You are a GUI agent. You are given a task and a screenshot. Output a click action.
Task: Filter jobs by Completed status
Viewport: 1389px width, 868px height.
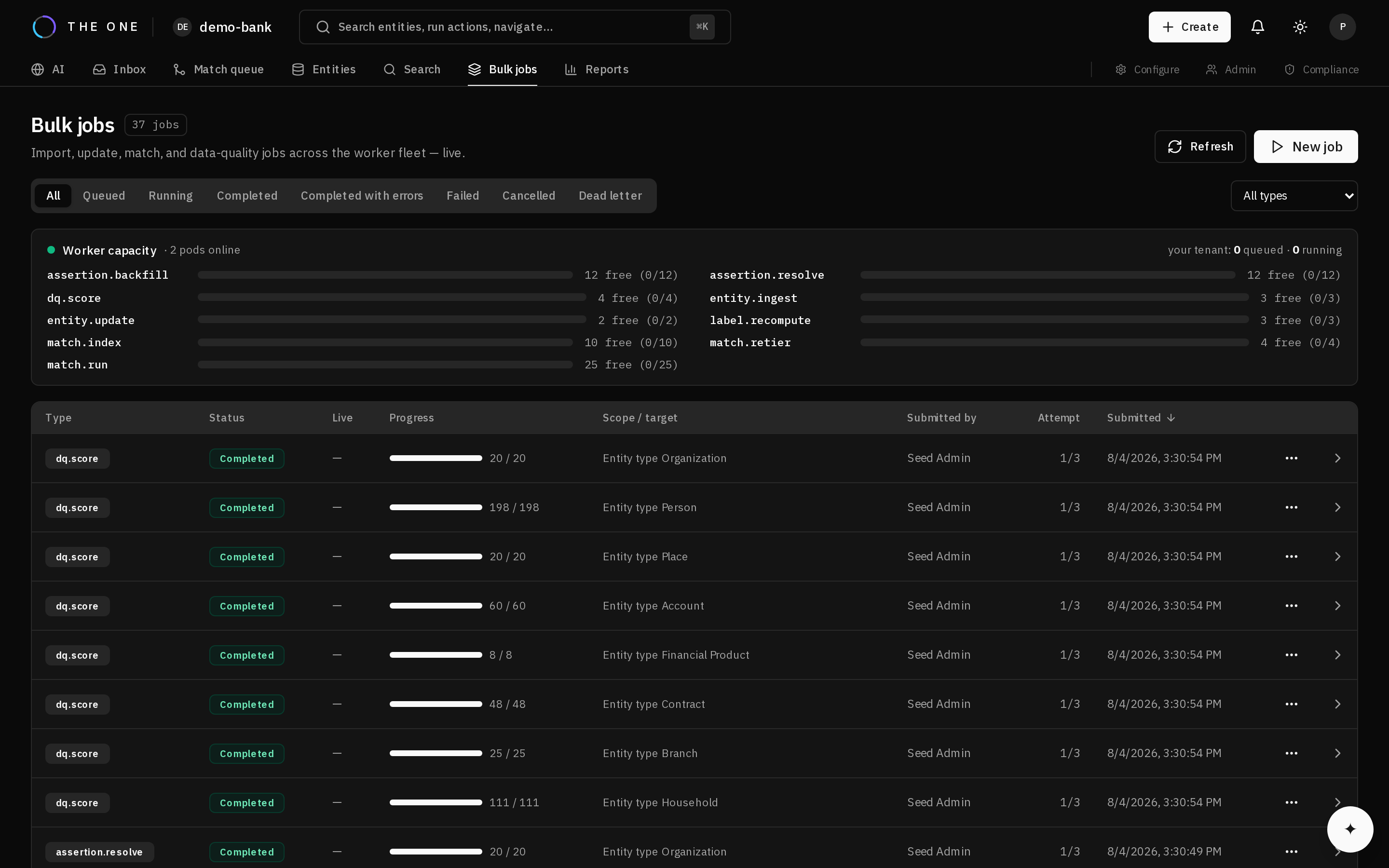[247, 196]
